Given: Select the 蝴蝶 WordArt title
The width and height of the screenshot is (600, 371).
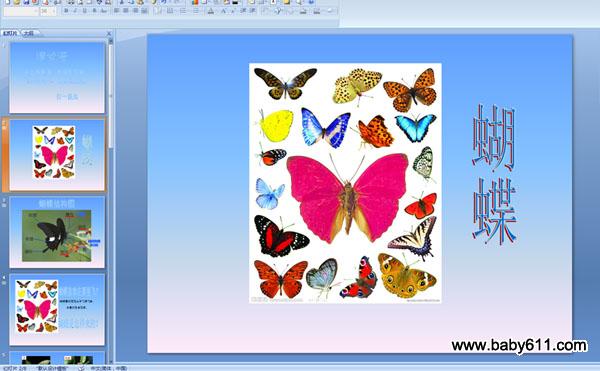Looking at the screenshot, I should tap(494, 174).
